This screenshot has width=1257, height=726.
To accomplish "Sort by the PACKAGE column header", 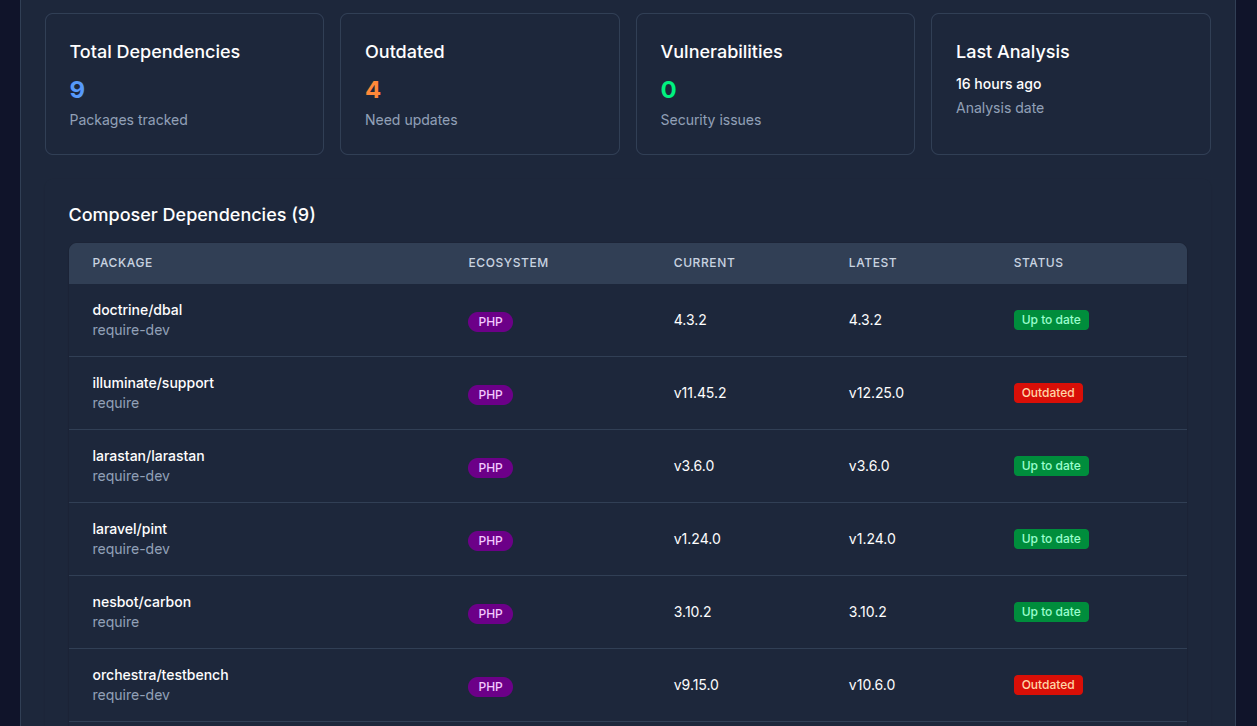I will click(x=122, y=263).
